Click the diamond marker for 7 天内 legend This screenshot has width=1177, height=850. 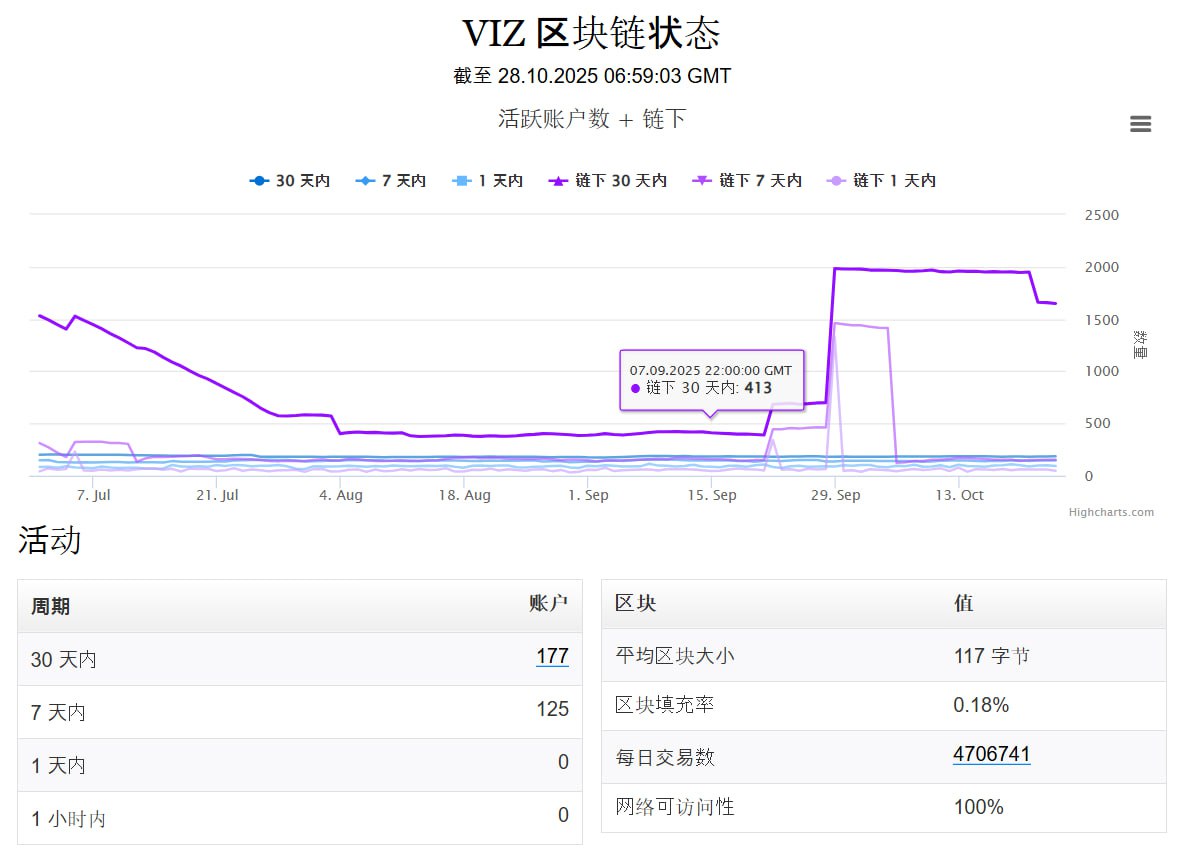366,181
